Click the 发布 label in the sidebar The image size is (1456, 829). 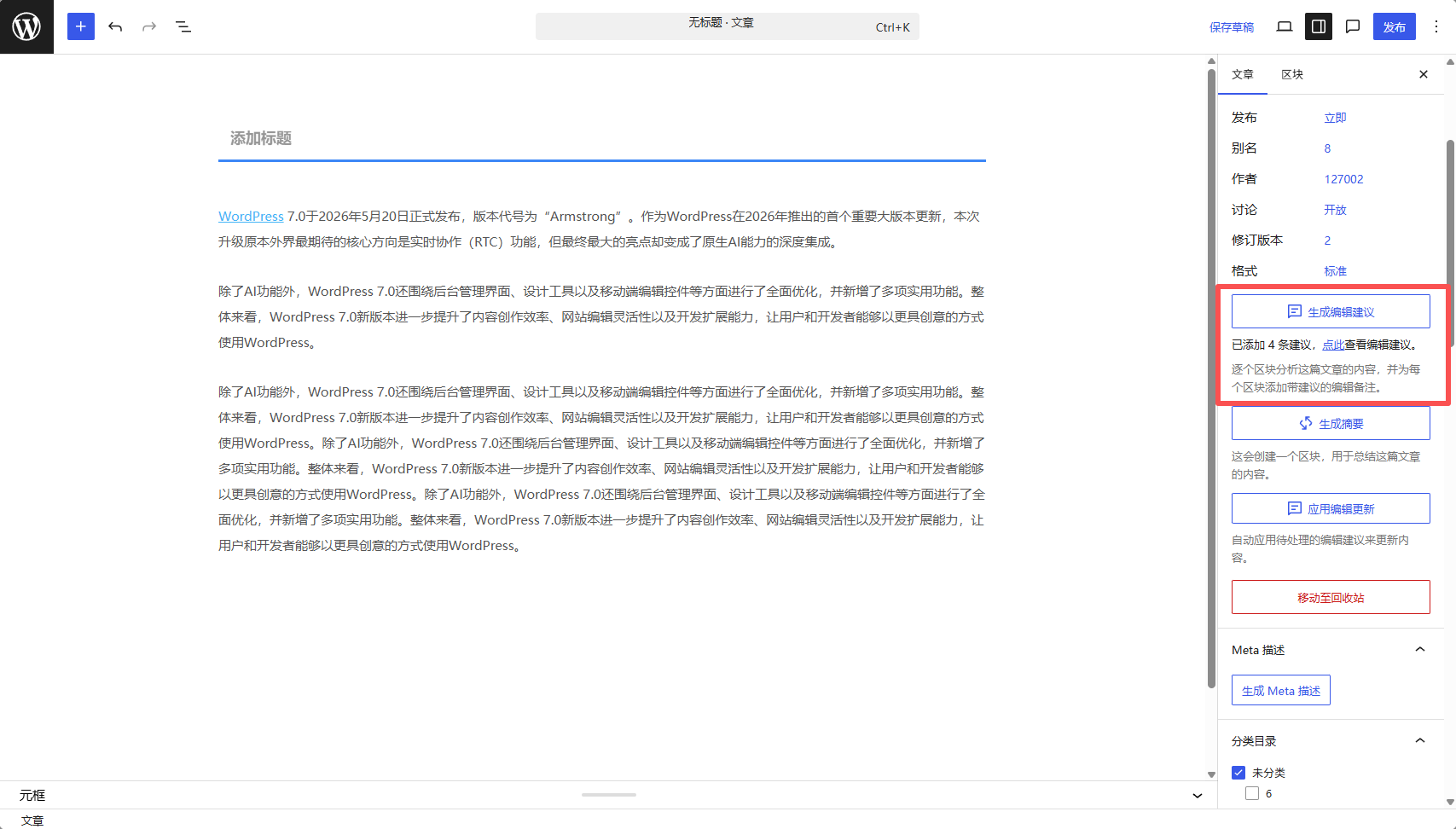[x=1244, y=118]
